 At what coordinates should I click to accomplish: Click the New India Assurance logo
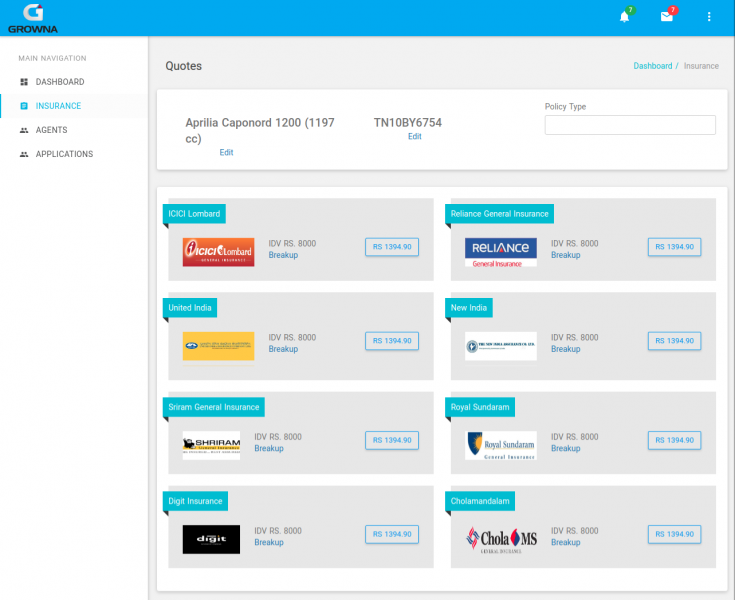[x=501, y=346]
